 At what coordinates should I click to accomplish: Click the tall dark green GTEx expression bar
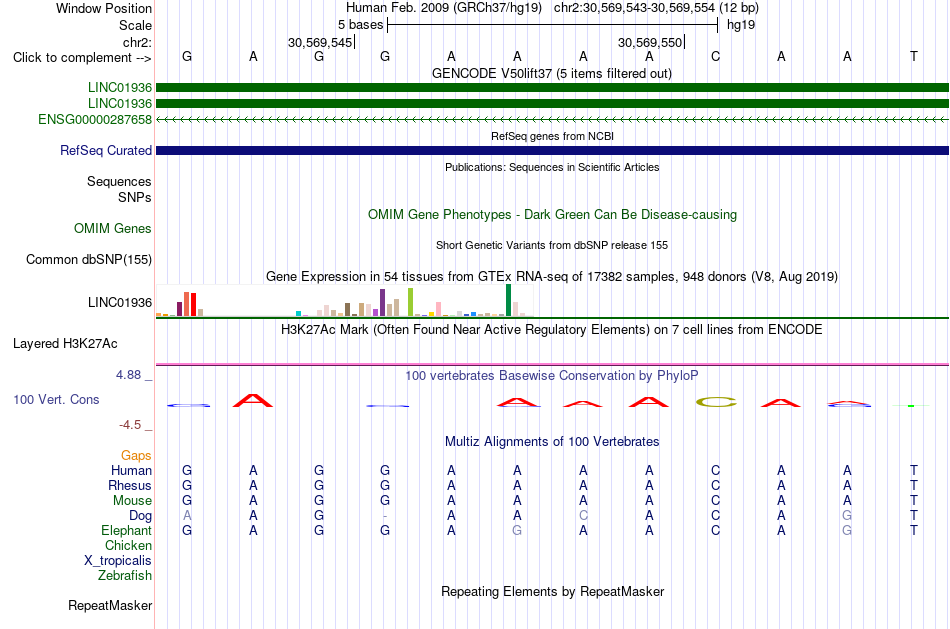click(x=508, y=300)
